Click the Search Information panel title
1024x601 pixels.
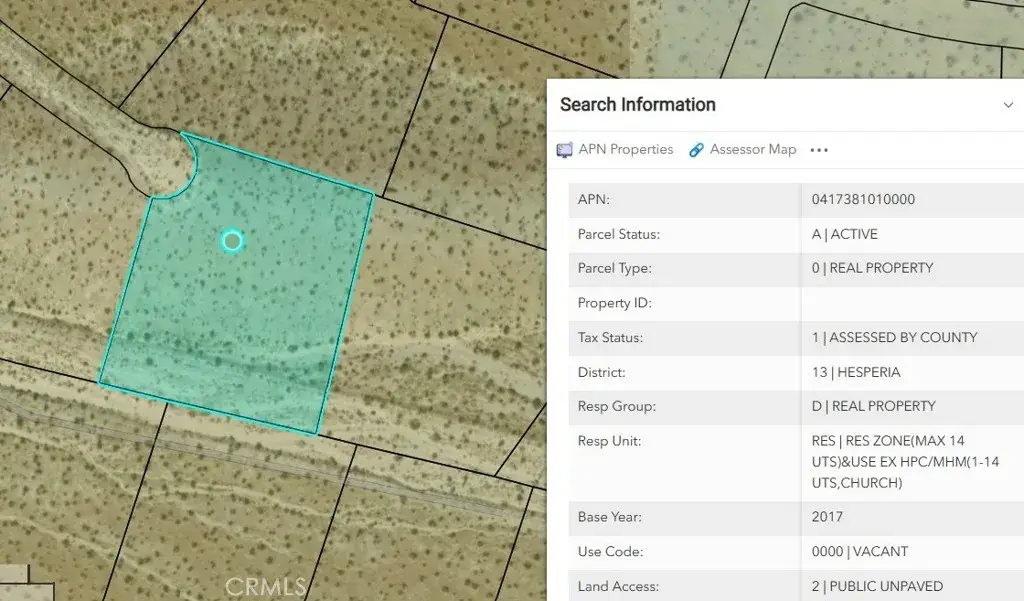(x=637, y=105)
